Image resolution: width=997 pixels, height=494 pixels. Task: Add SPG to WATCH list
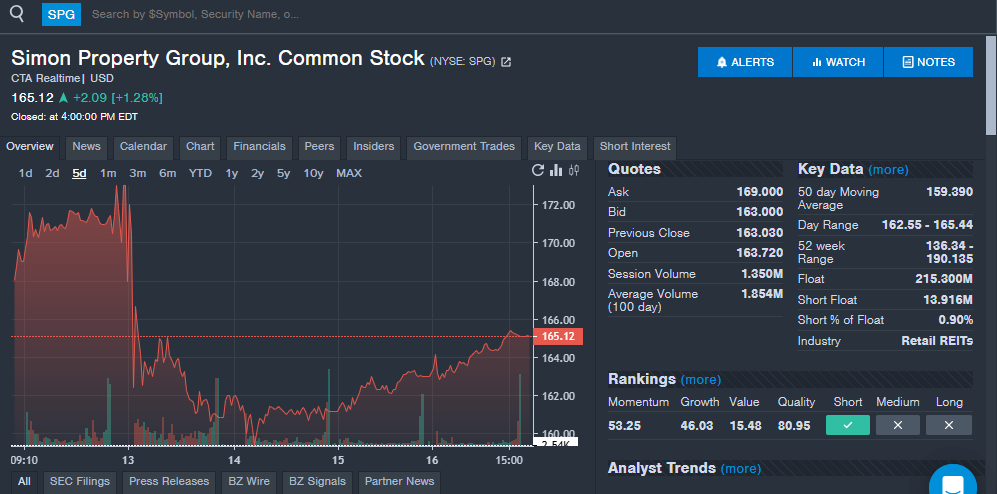(x=838, y=62)
